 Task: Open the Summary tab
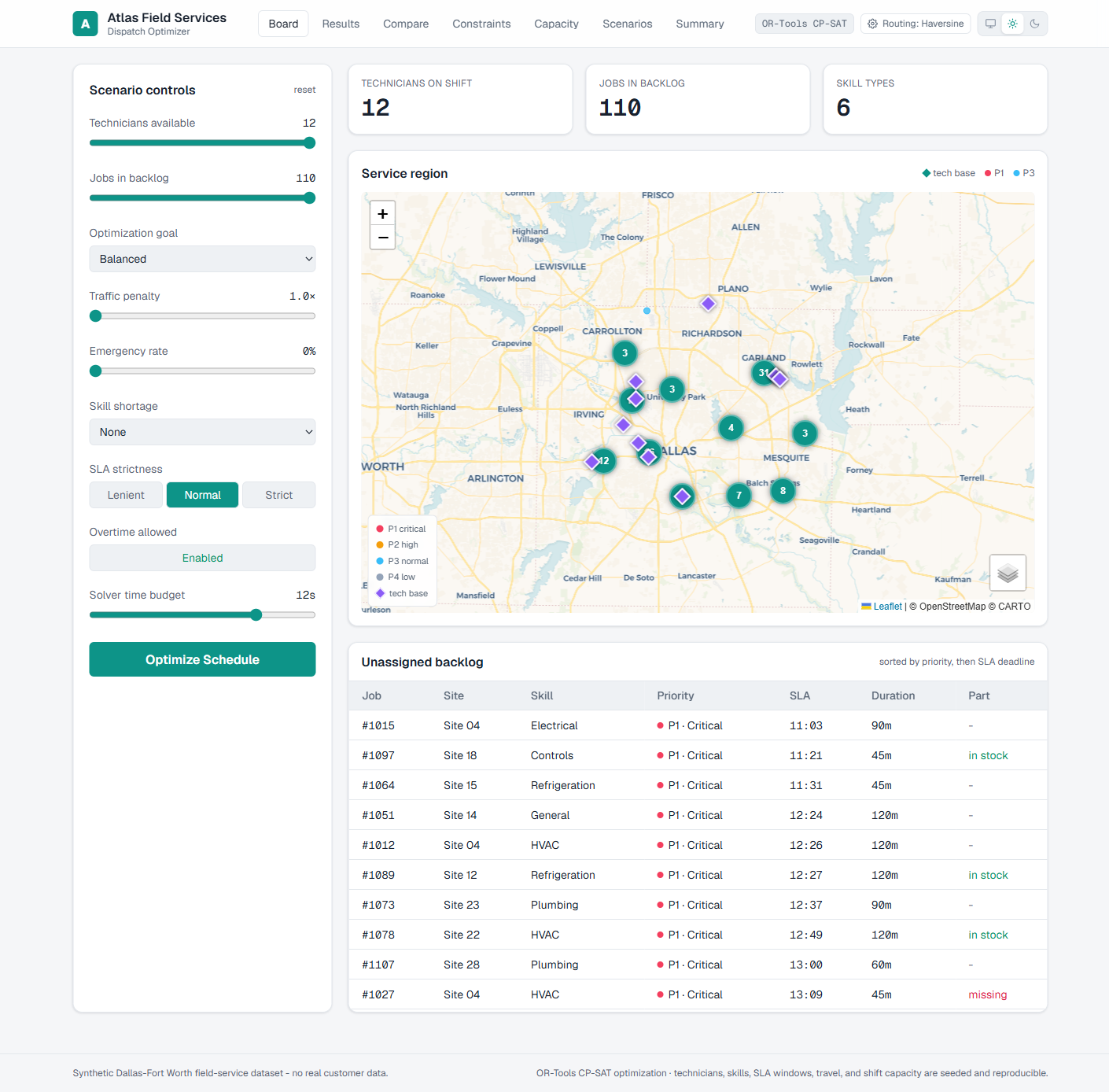[x=700, y=24]
